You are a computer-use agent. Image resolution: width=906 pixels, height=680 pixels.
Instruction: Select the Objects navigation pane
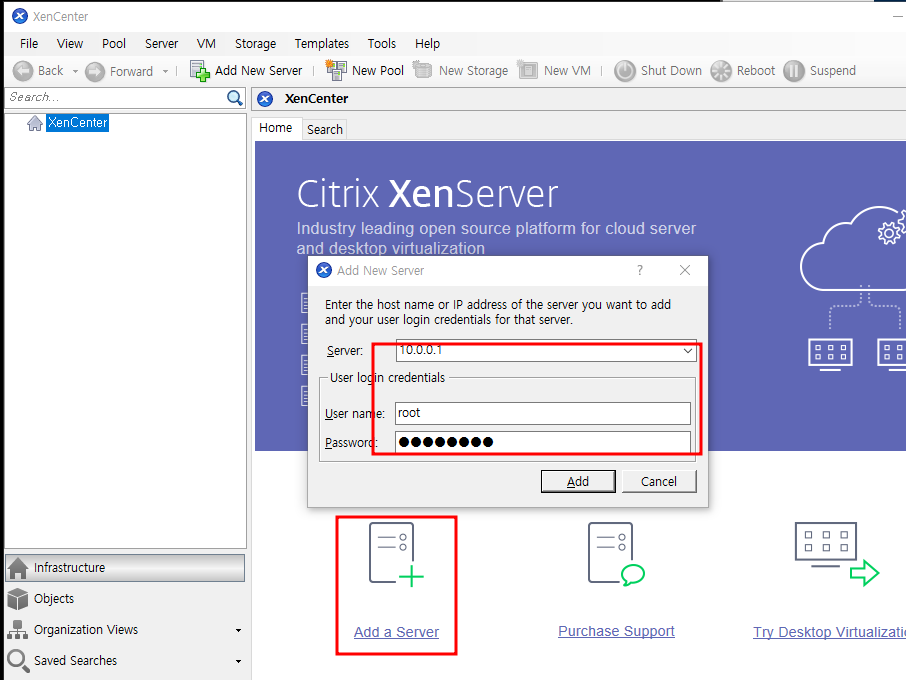point(125,599)
